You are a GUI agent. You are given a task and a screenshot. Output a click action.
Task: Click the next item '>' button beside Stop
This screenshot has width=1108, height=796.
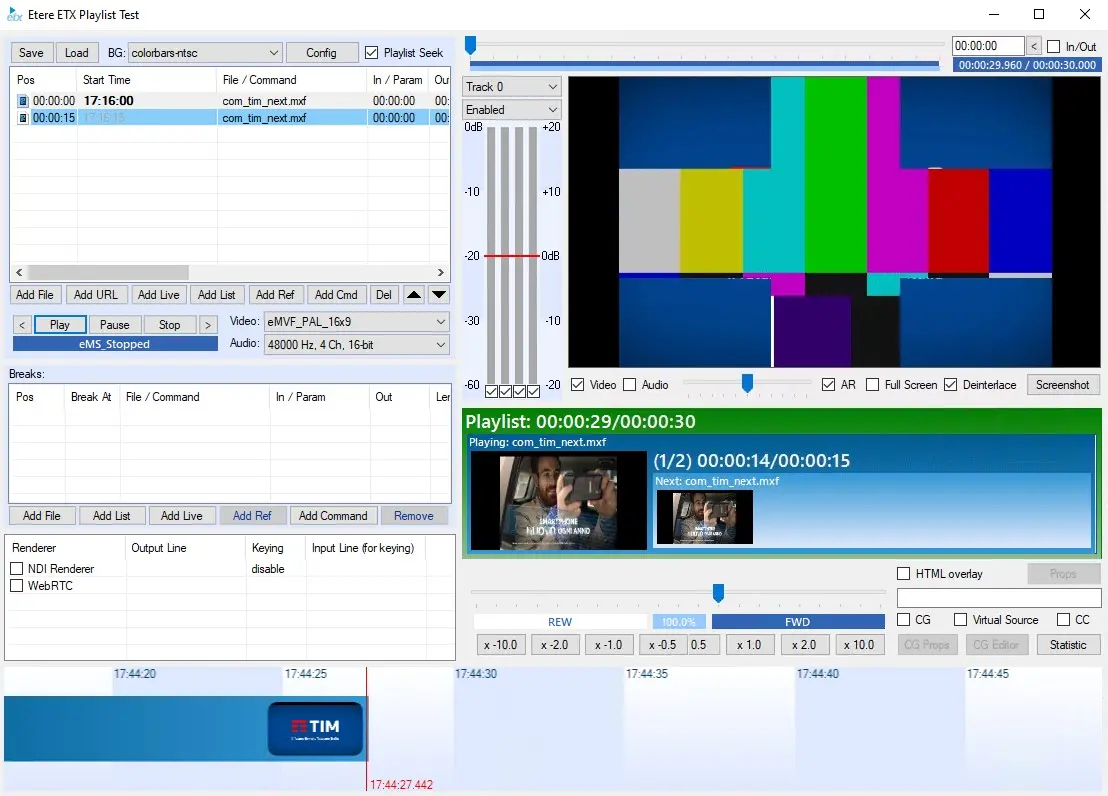point(208,325)
